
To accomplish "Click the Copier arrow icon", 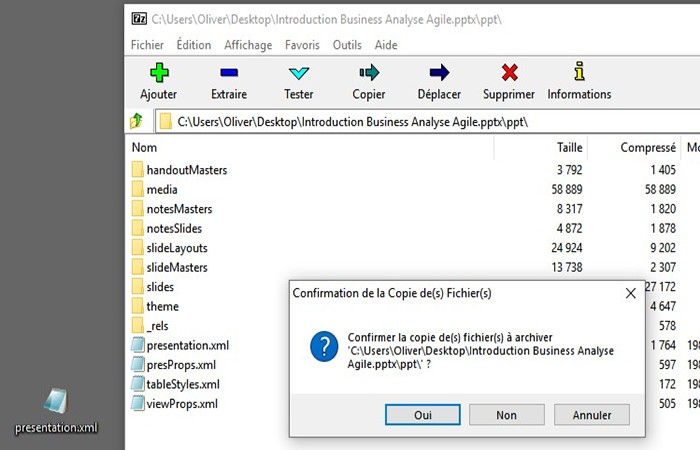I will pyautogui.click(x=369, y=72).
